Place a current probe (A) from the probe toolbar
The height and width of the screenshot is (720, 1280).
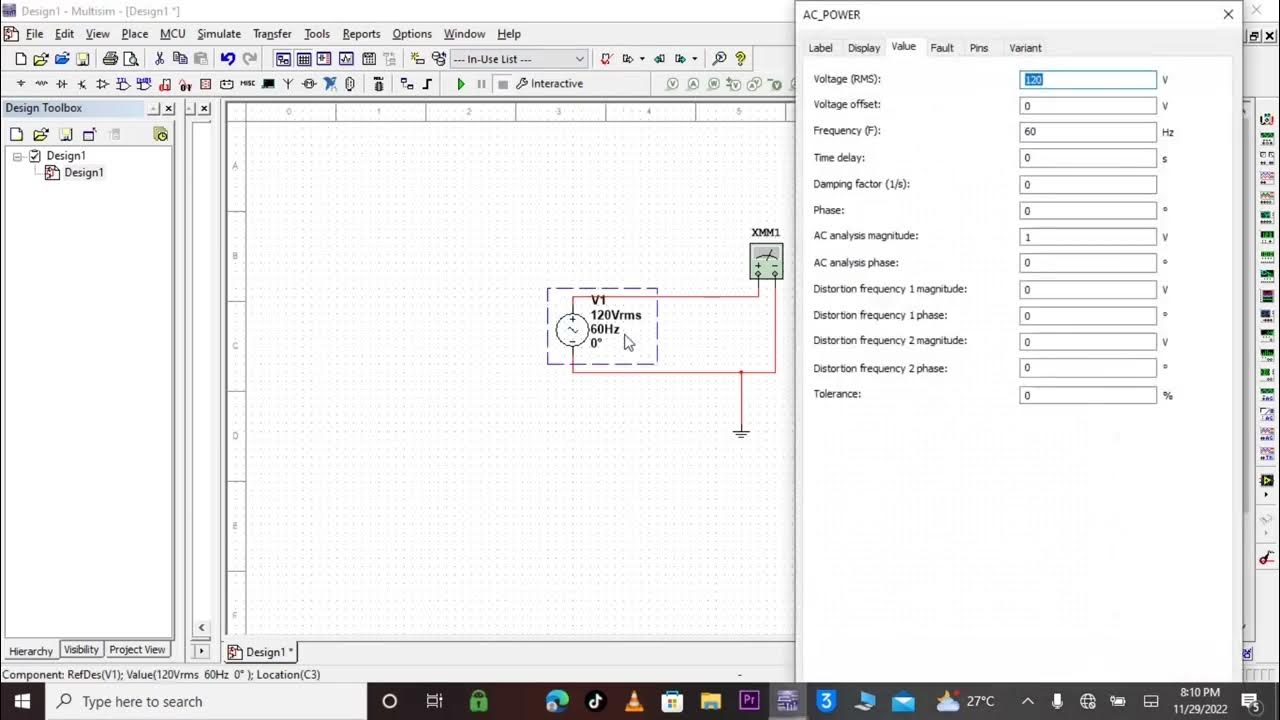(x=693, y=84)
